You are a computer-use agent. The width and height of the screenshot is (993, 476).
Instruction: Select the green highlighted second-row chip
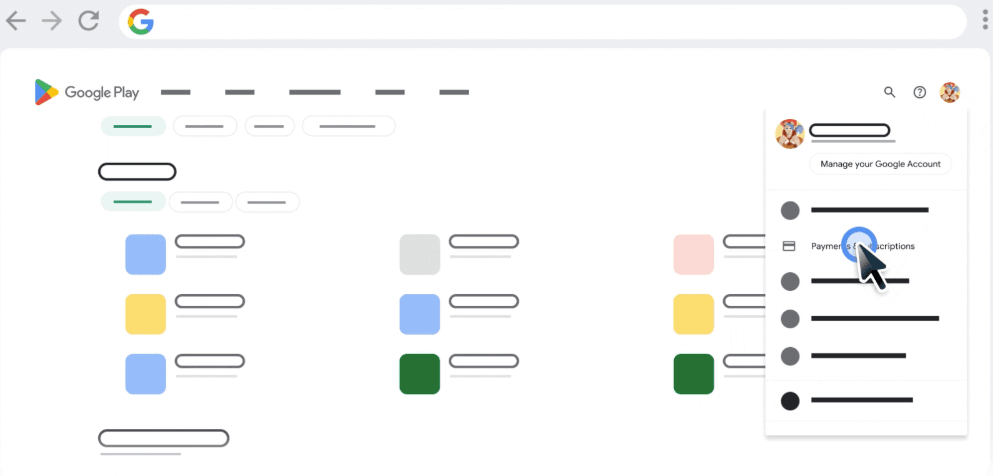click(133, 202)
